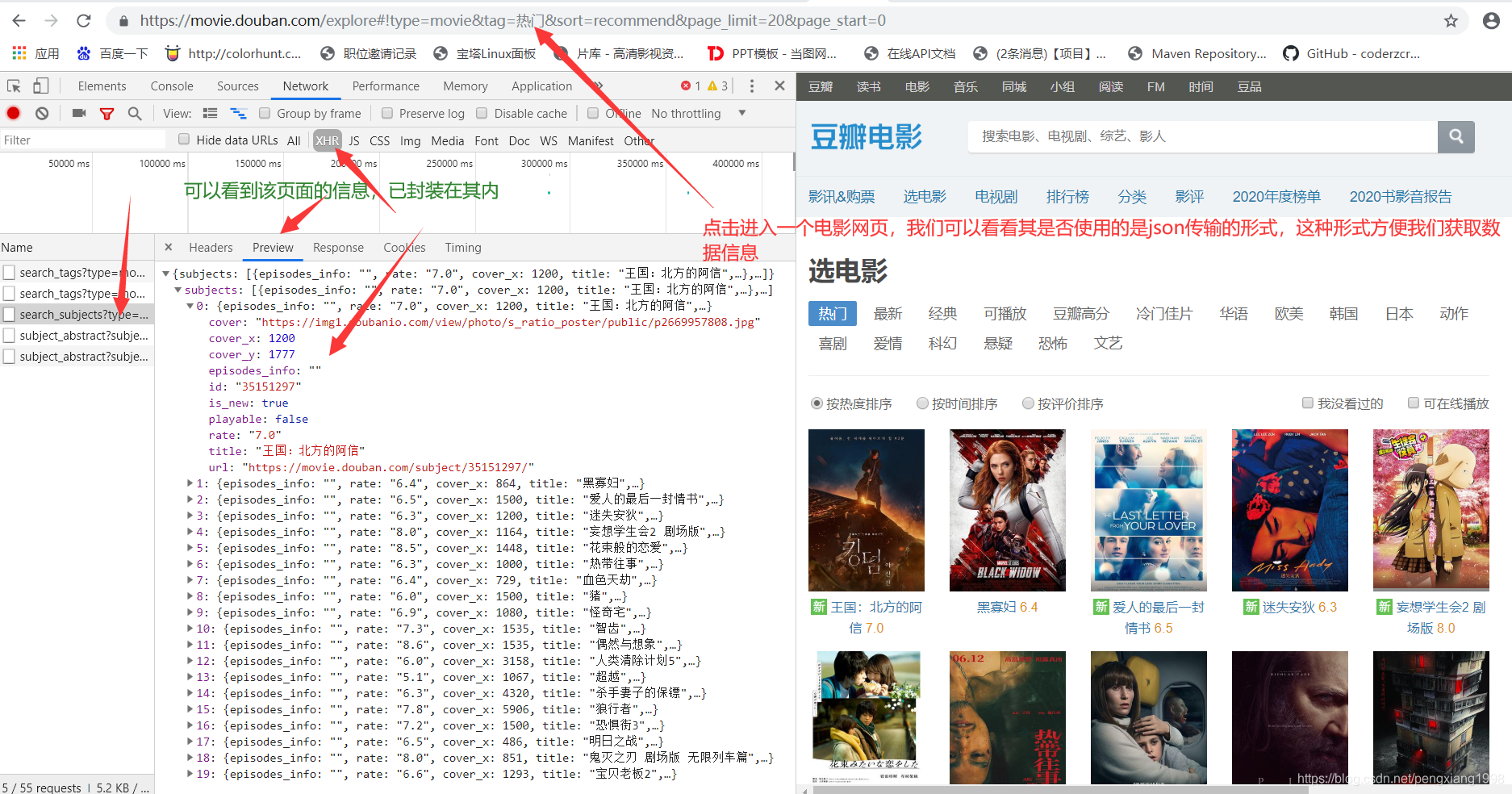Open DevTools three-dot customize menu
The image size is (1512, 794).
point(752,86)
